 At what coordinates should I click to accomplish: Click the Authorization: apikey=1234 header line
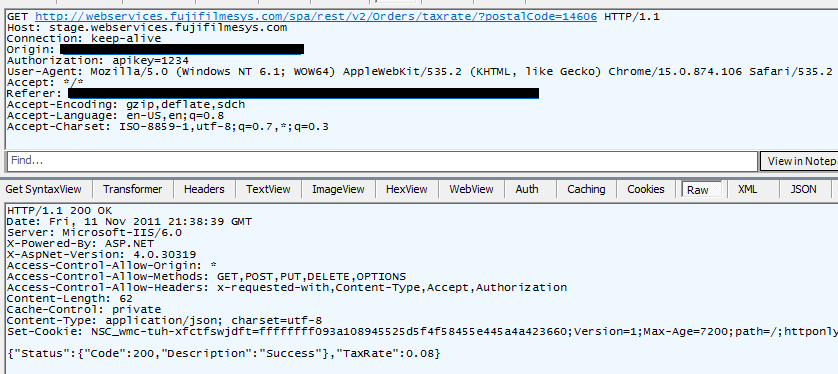tap(98, 61)
